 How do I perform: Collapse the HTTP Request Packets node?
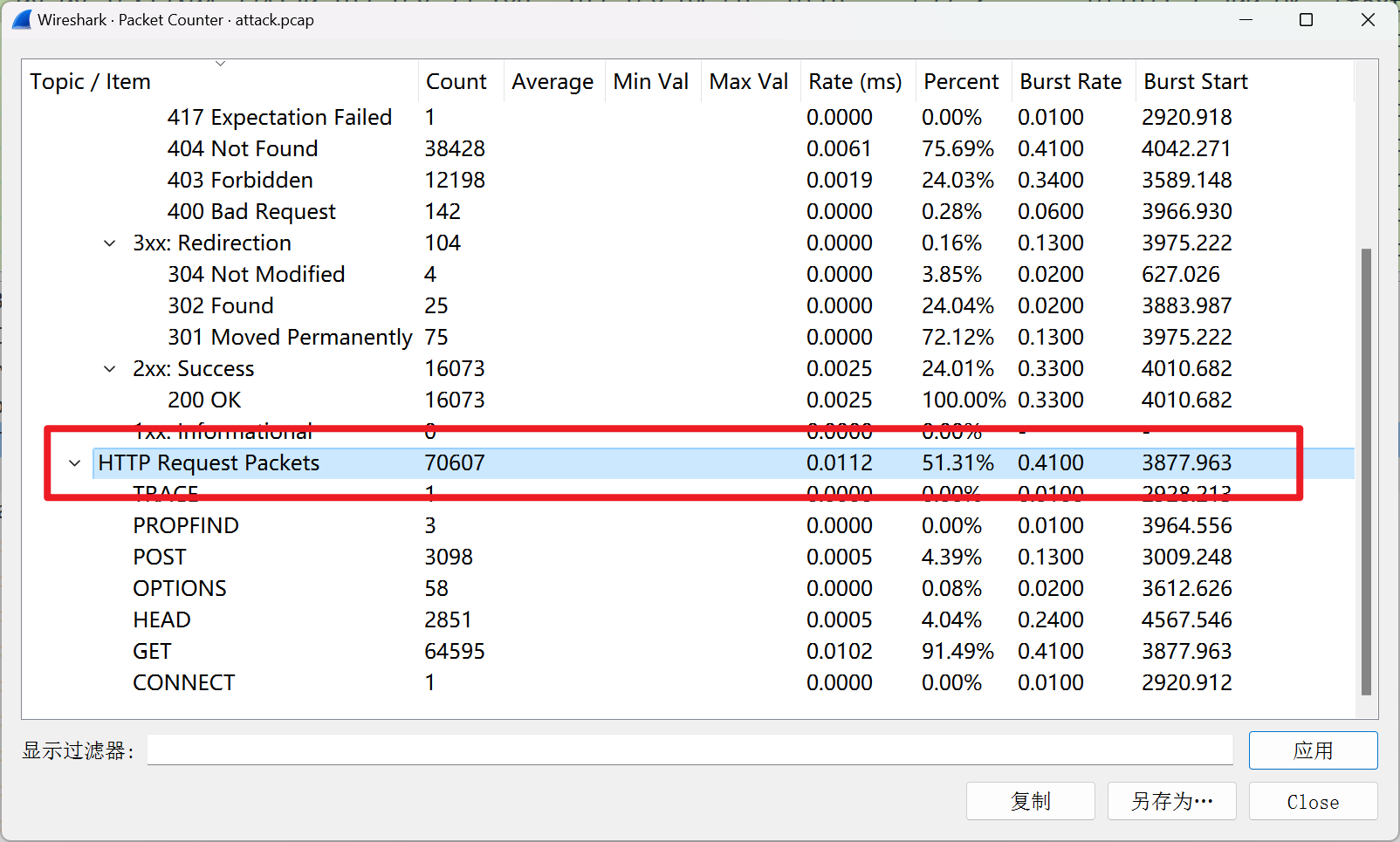coord(75,463)
